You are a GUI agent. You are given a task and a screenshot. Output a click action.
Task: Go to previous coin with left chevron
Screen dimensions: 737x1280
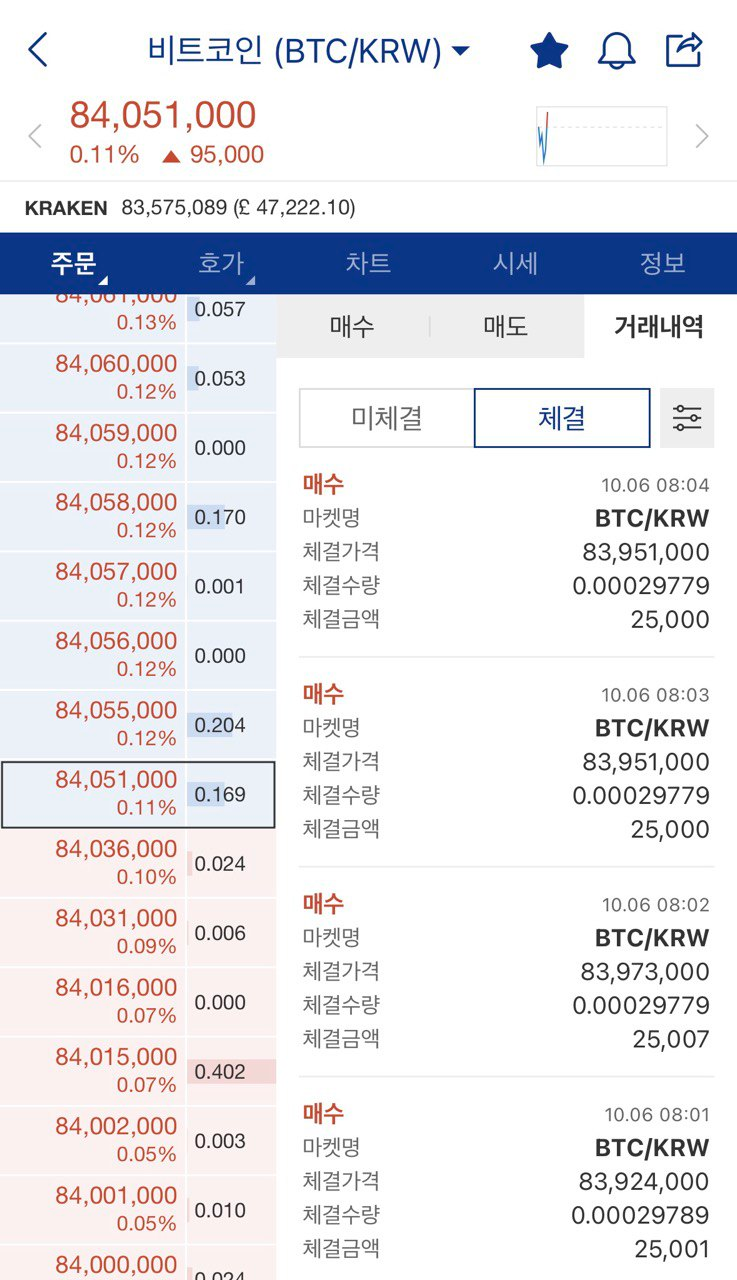[x=35, y=136]
